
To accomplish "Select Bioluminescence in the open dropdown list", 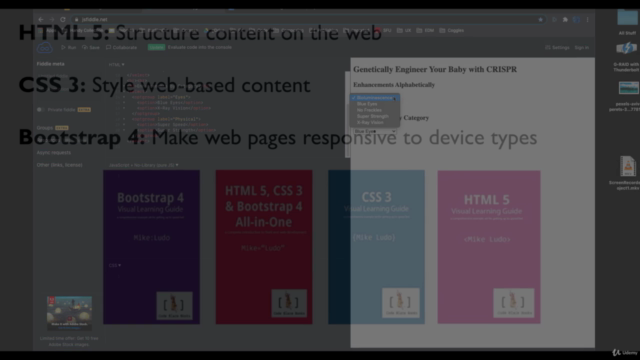I will pyautogui.click(x=375, y=98).
